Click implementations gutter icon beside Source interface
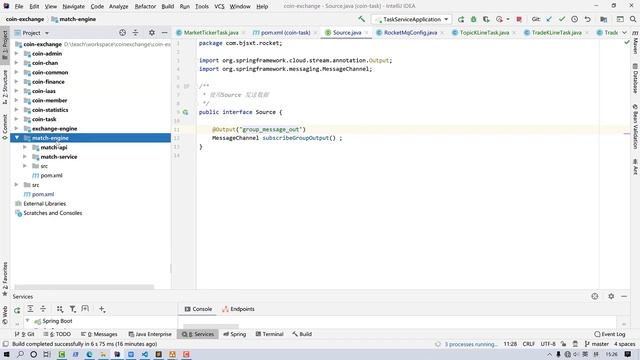The width and height of the screenshot is (640, 360). coord(186,112)
